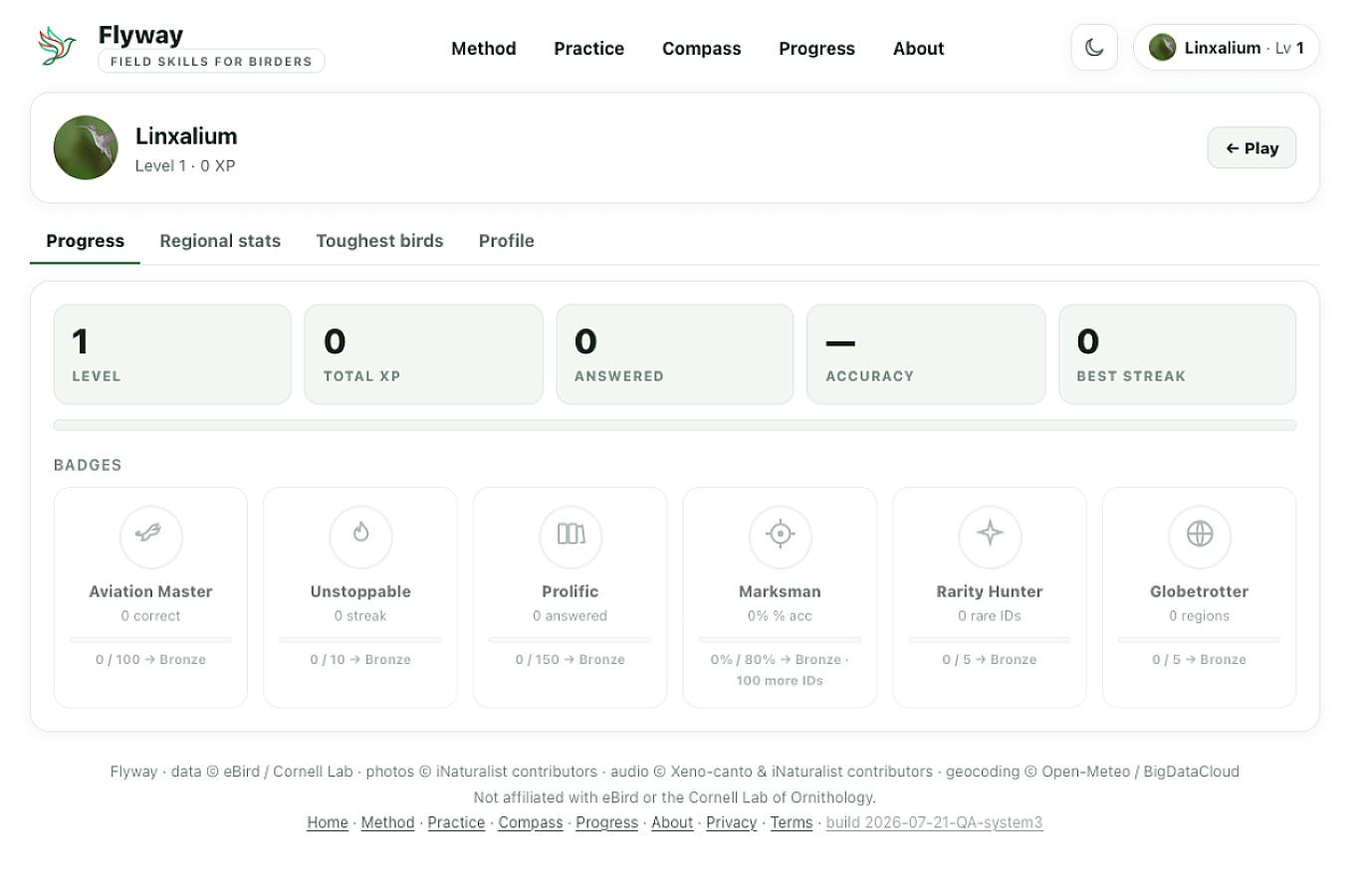Click the Flyway site title
The width and height of the screenshot is (1365, 896).
tap(140, 35)
